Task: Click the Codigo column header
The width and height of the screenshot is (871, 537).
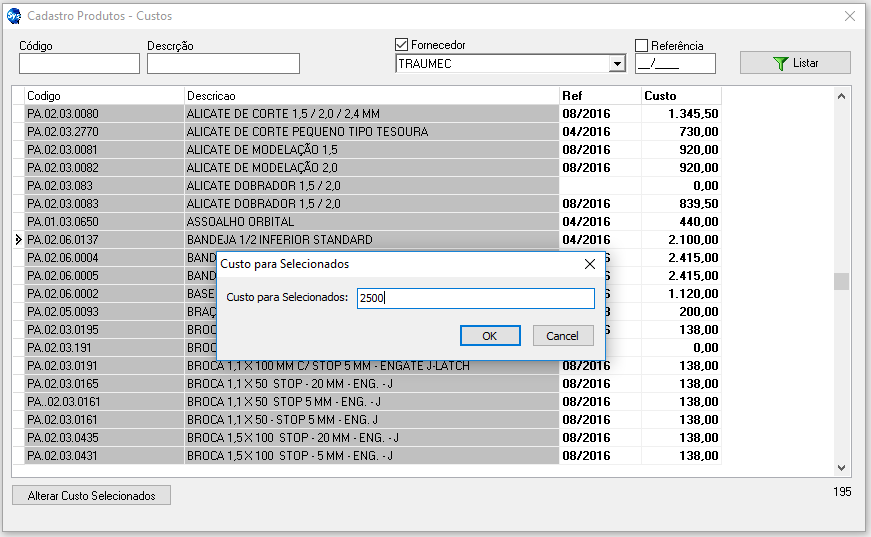Action: pyautogui.click(x=104, y=95)
